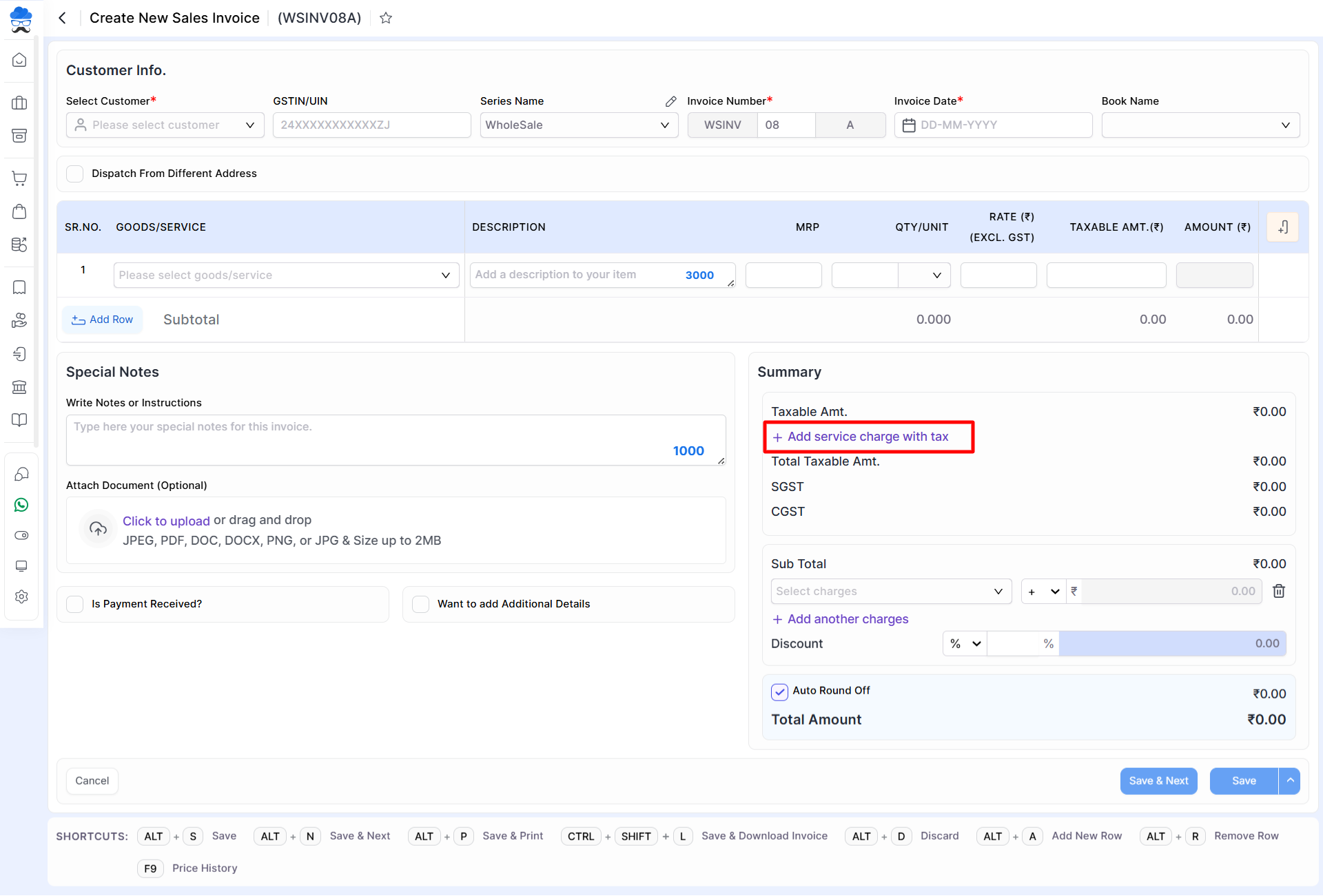Click the Add Row button
The width and height of the screenshot is (1323, 896).
(102, 320)
